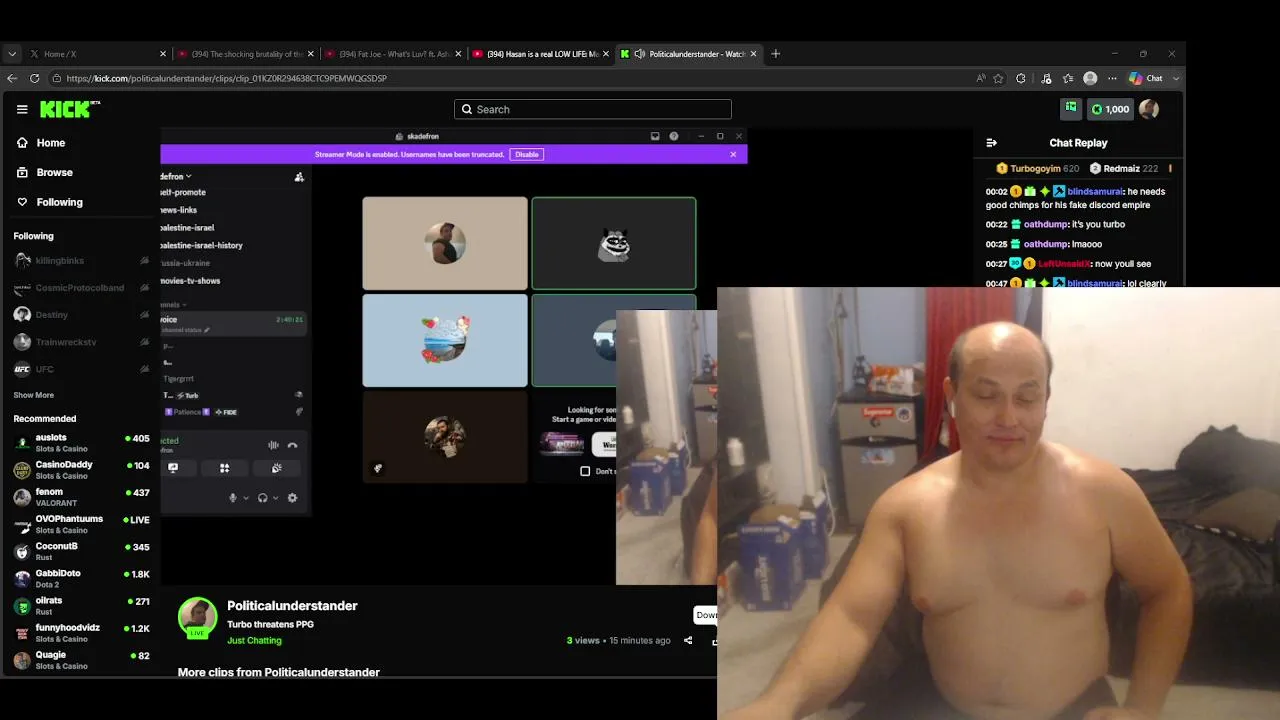Open the 1,000 Kicks balance button
The image size is (1280, 720).
1110,109
